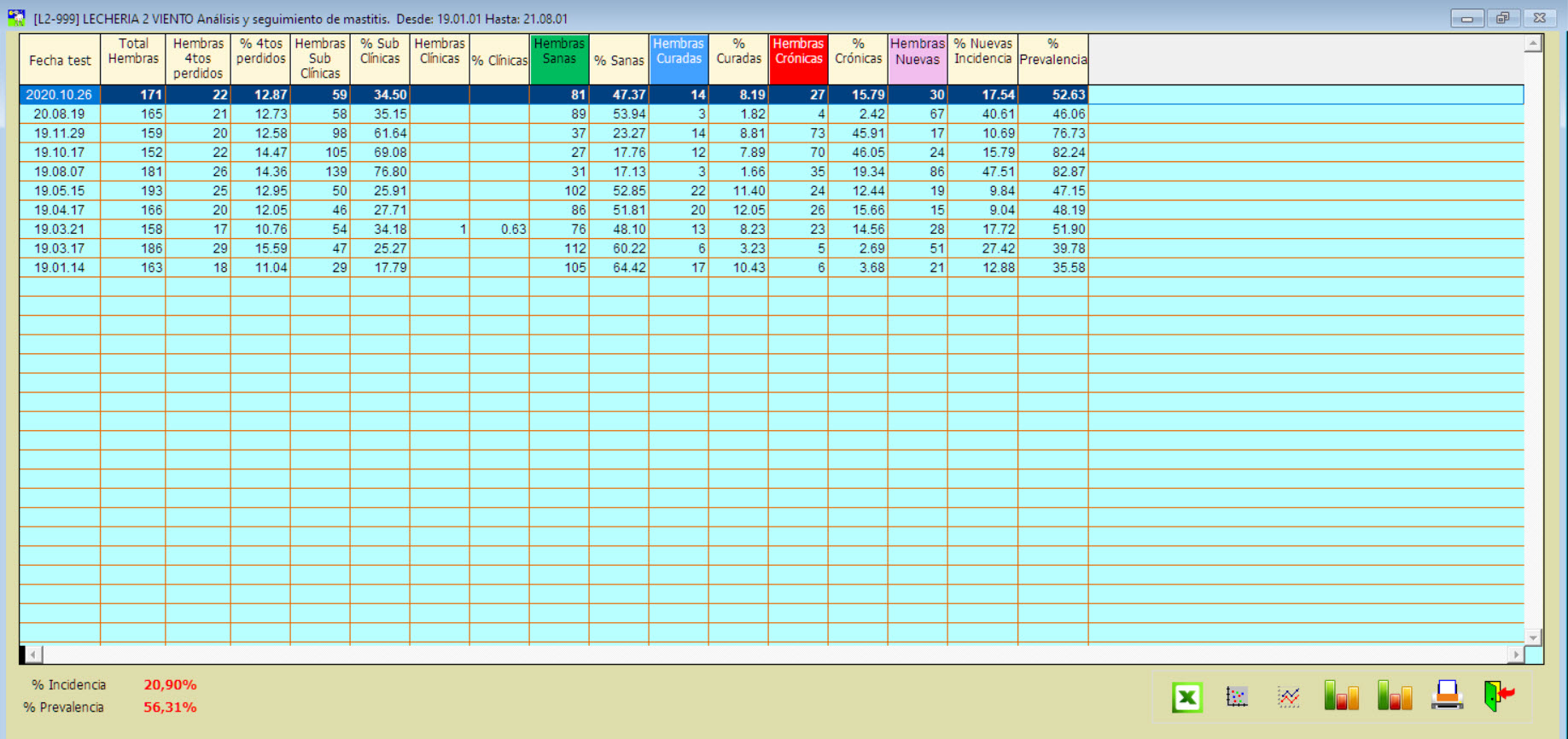Click the cow application icon in title bar

coord(16,18)
